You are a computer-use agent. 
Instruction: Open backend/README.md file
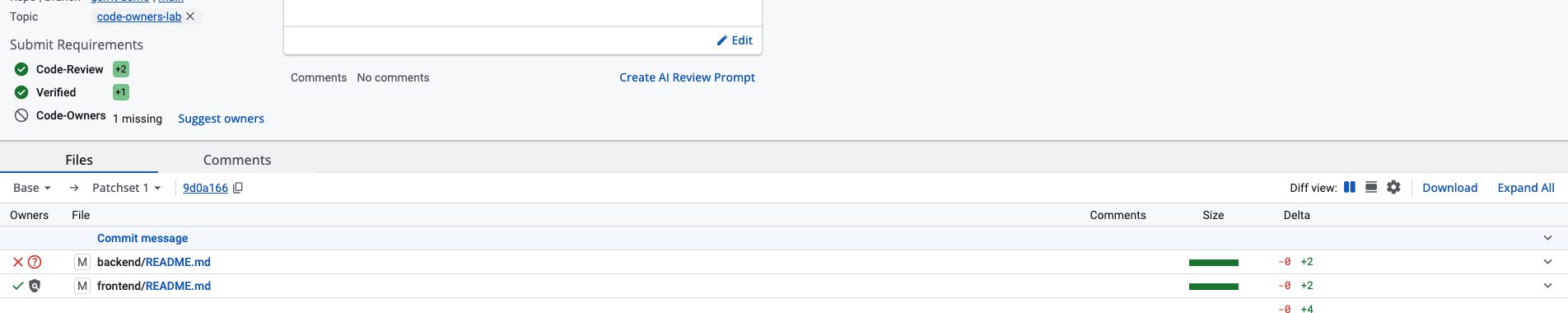click(154, 262)
